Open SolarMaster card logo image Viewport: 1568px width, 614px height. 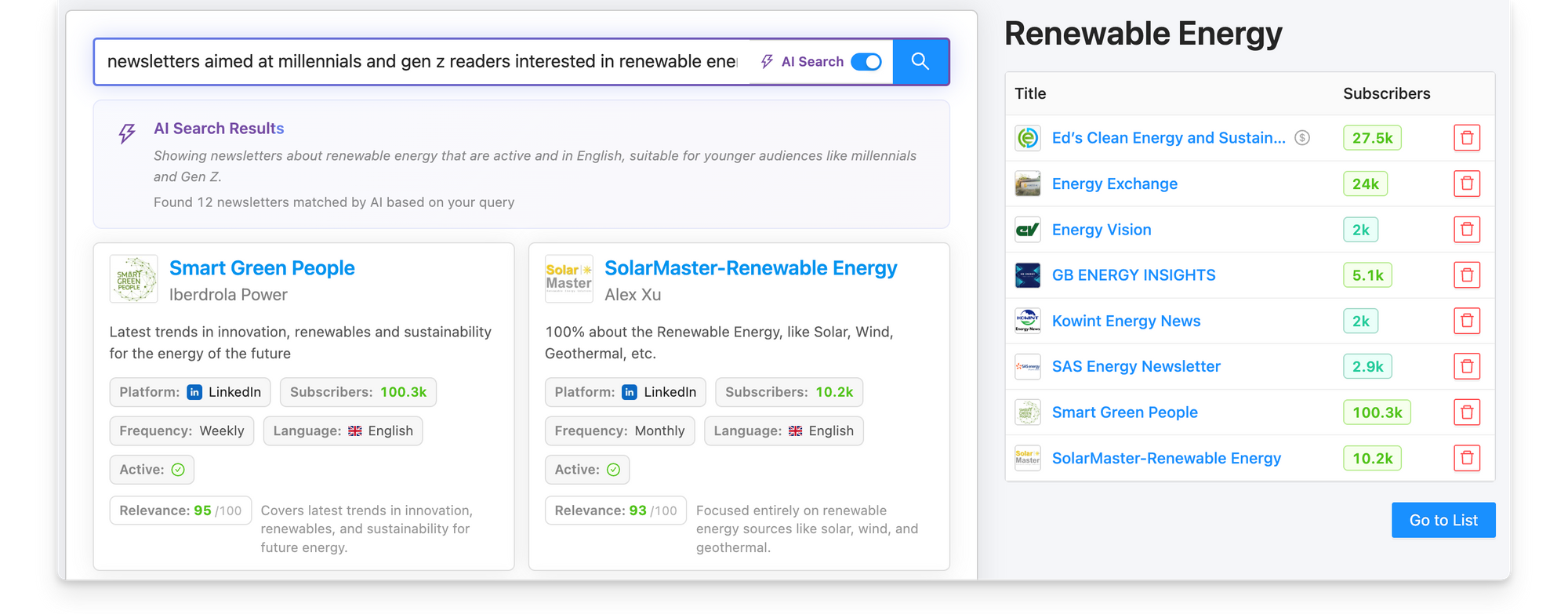click(x=569, y=279)
